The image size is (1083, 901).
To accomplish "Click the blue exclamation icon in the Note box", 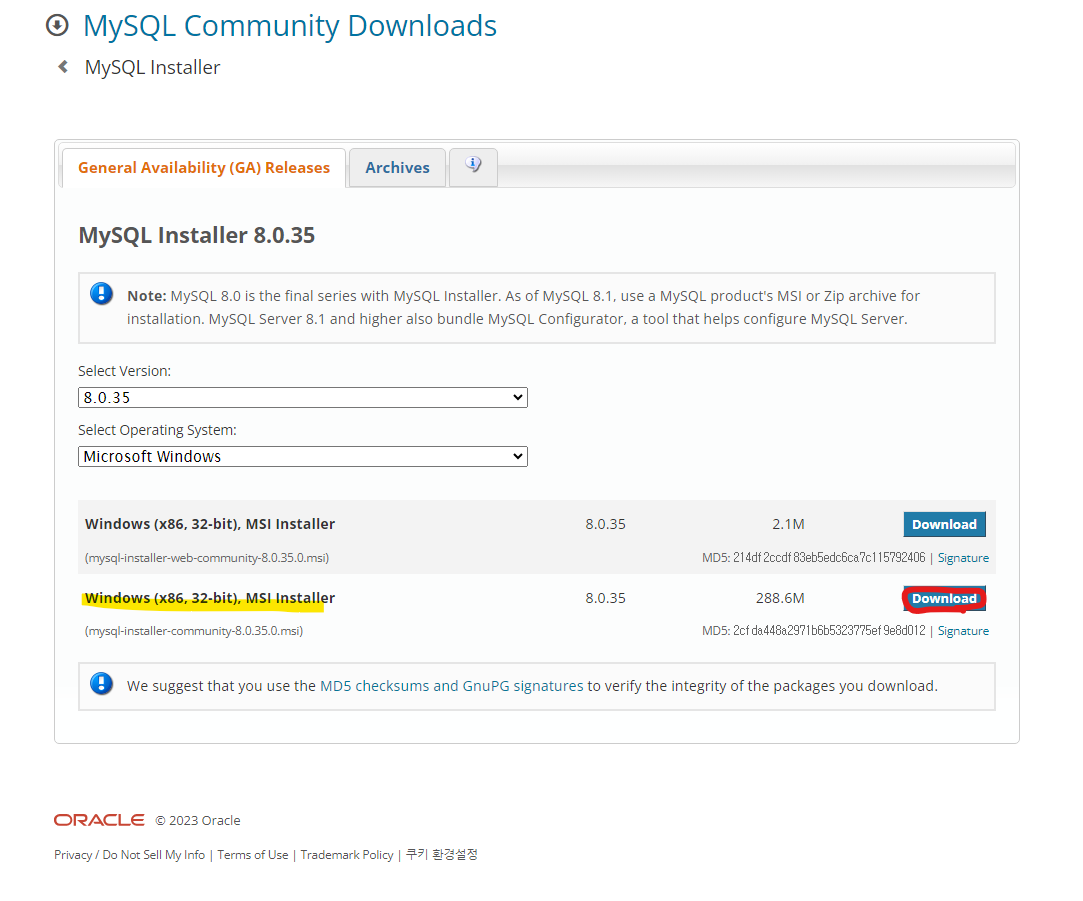I will [102, 294].
